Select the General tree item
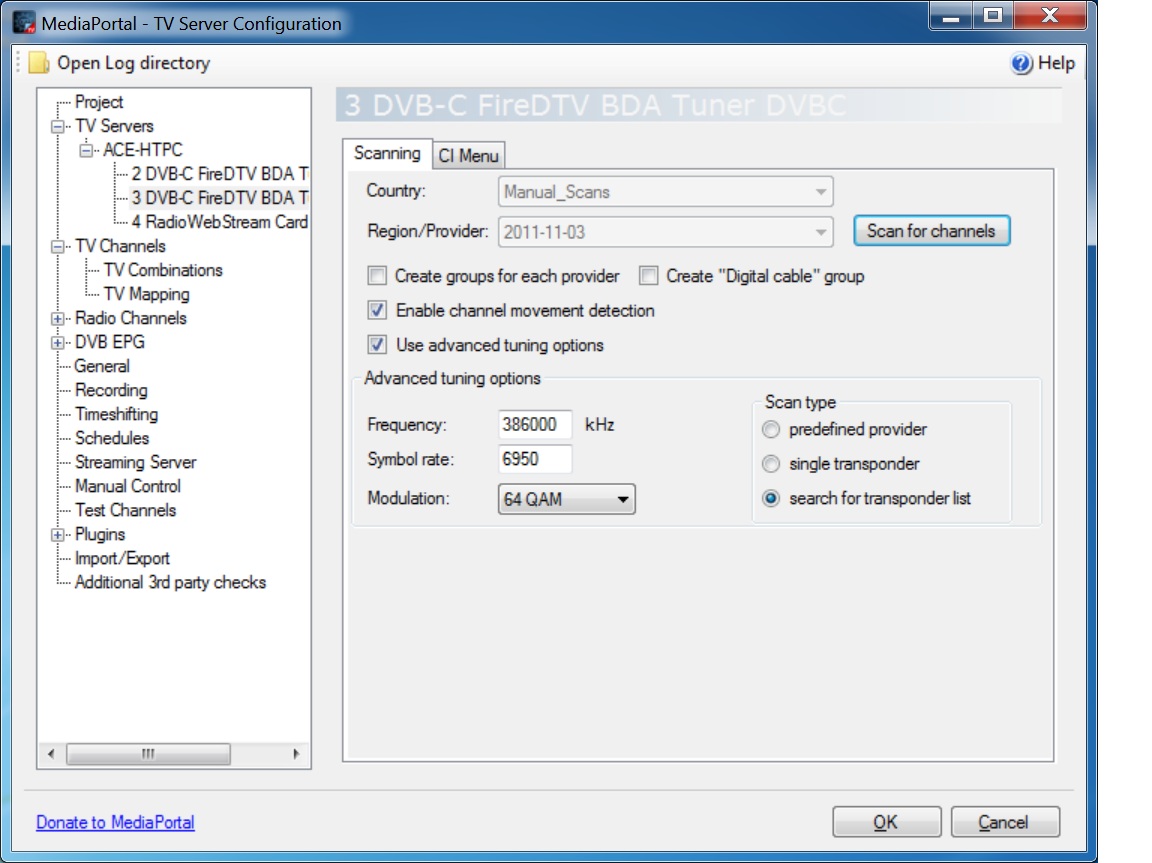The width and height of the screenshot is (1152, 863). [x=102, y=366]
